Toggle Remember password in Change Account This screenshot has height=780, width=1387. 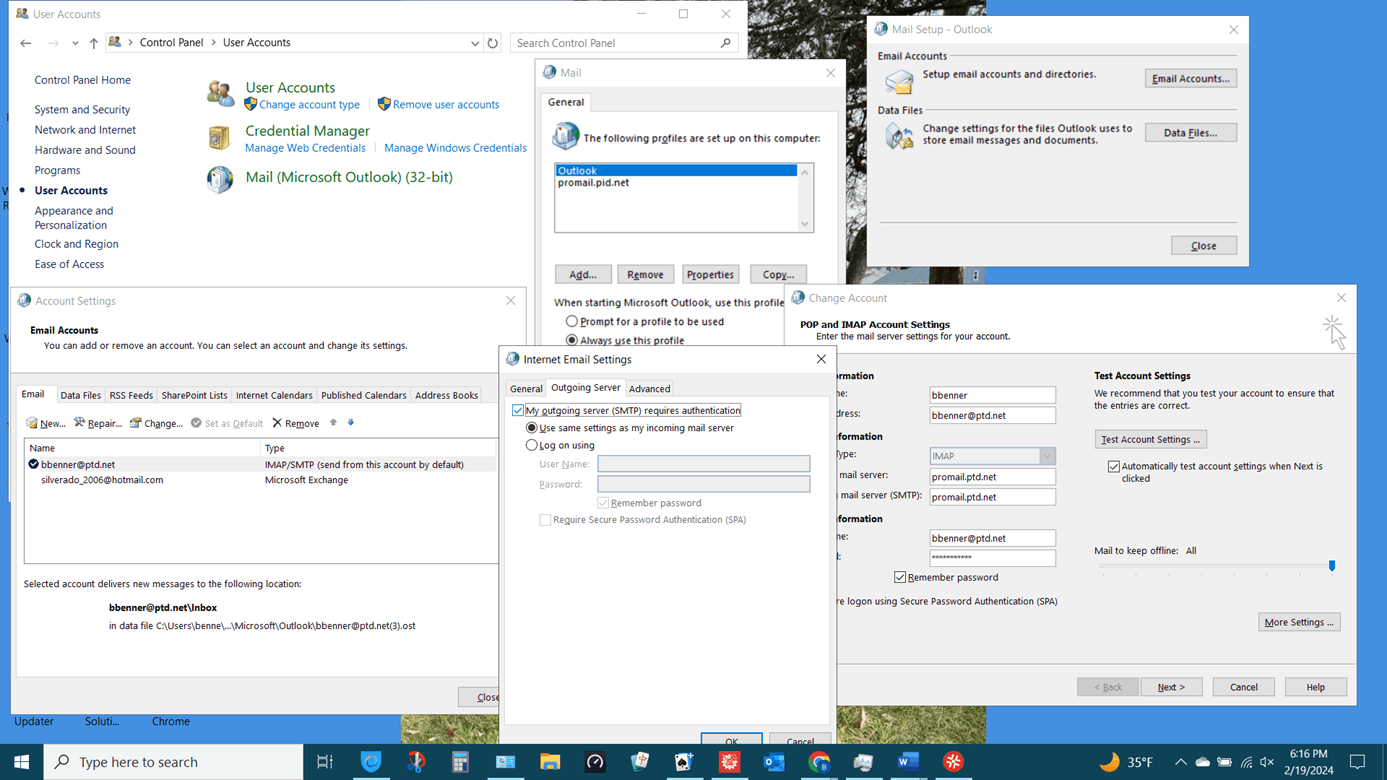[x=900, y=577]
